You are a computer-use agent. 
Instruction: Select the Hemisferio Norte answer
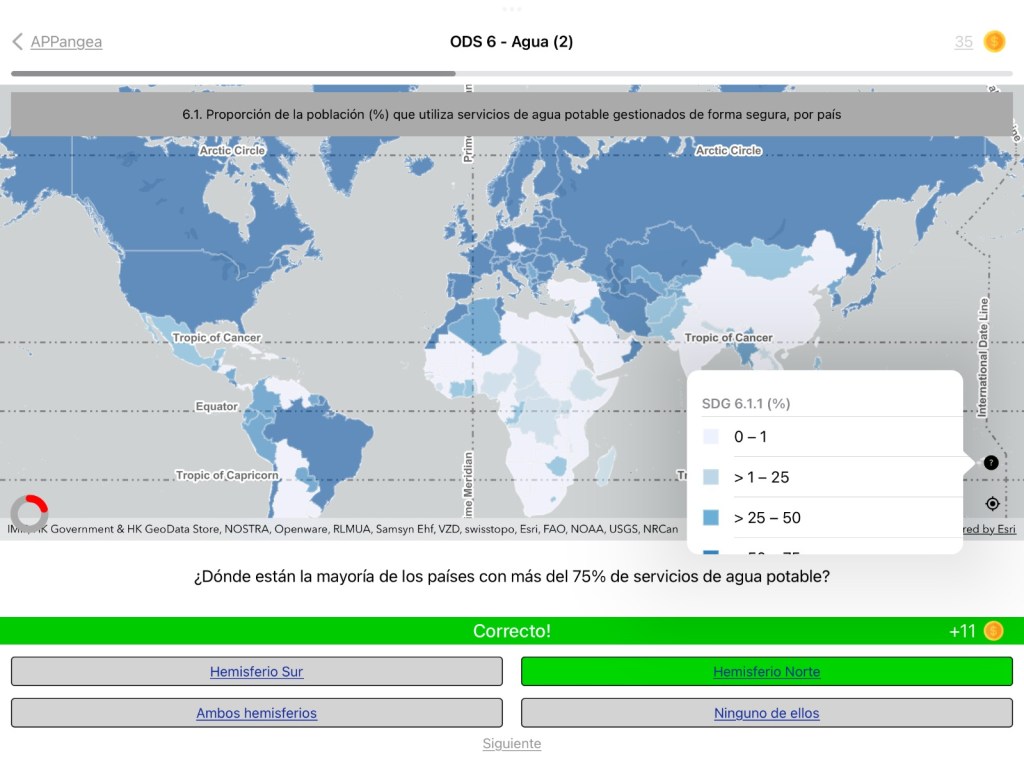pos(766,672)
